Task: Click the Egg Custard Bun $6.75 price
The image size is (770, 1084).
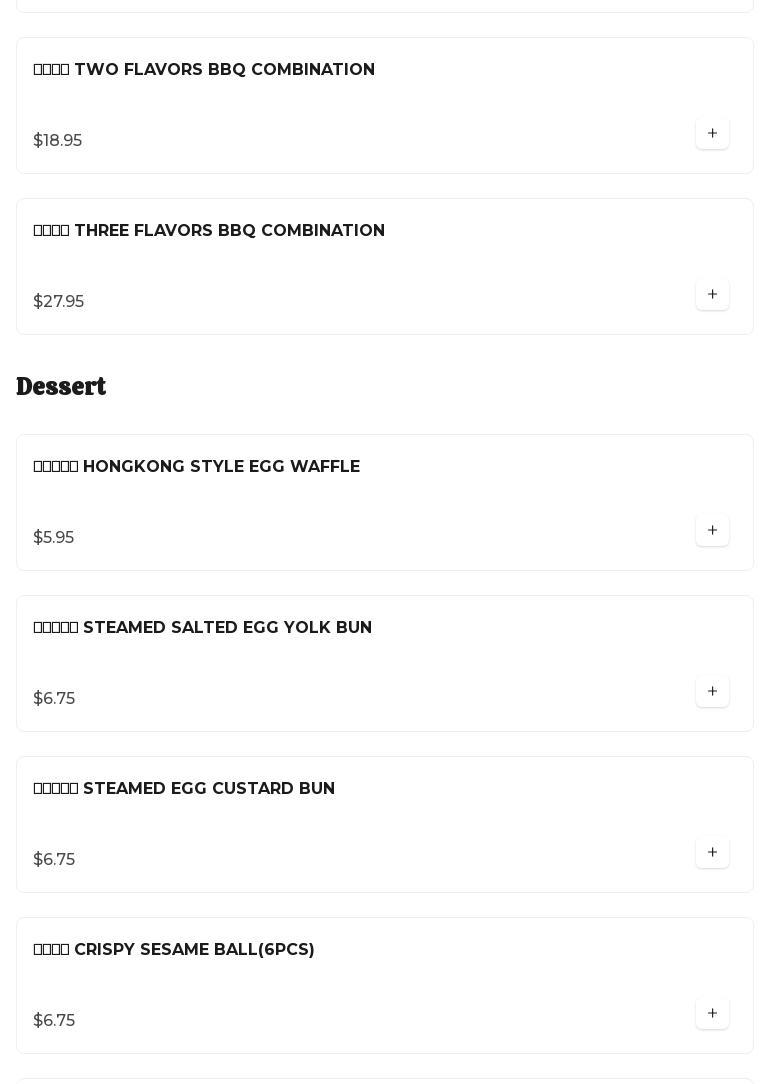Action: pyautogui.click(x=54, y=860)
